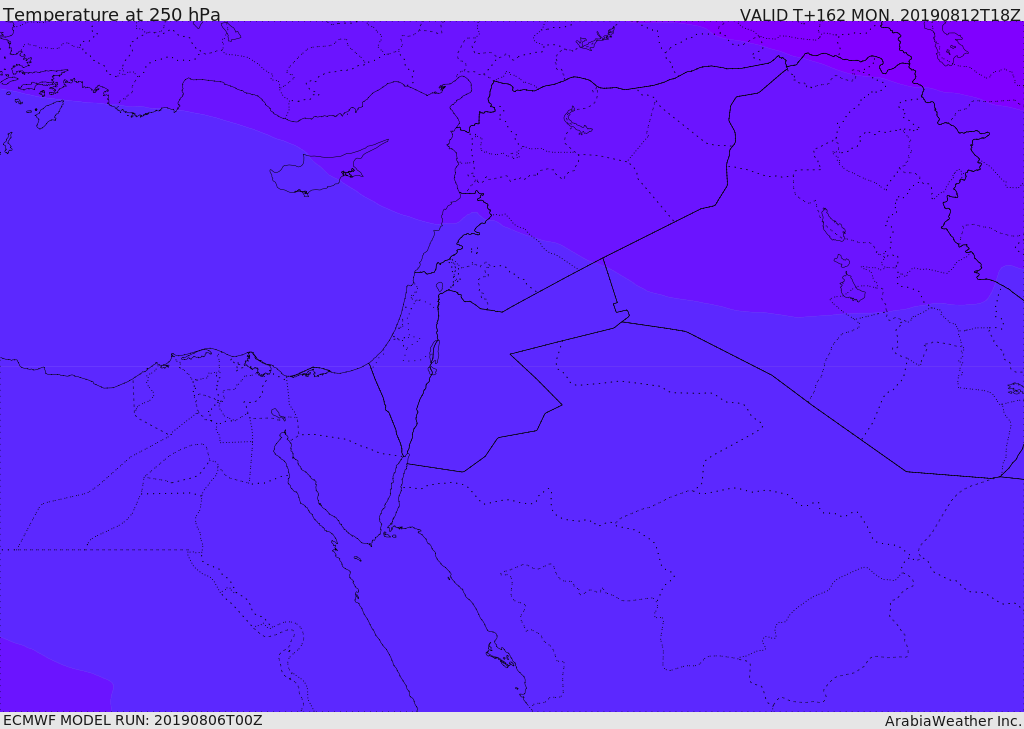
Task: Click the 'ECMWF MODEL RUN: 20190806T00Z' text
Action: [x=133, y=721]
